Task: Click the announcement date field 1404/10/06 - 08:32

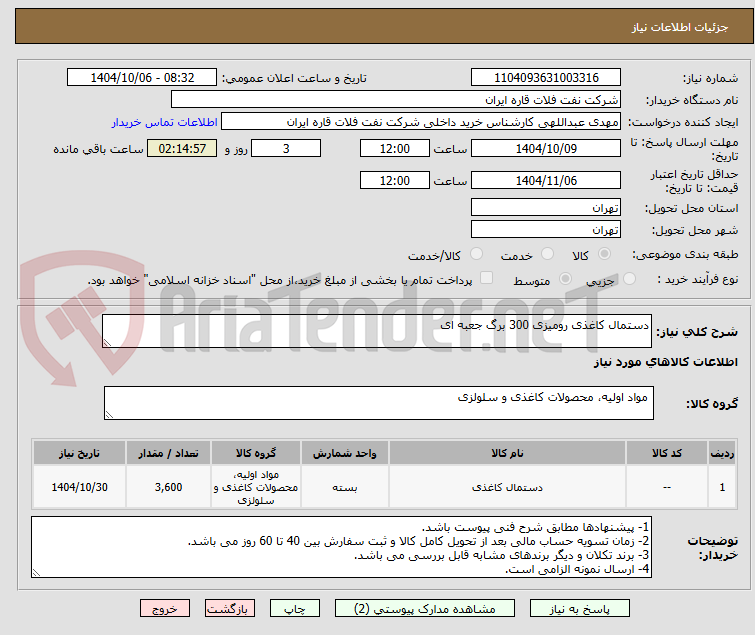Action: [142, 78]
